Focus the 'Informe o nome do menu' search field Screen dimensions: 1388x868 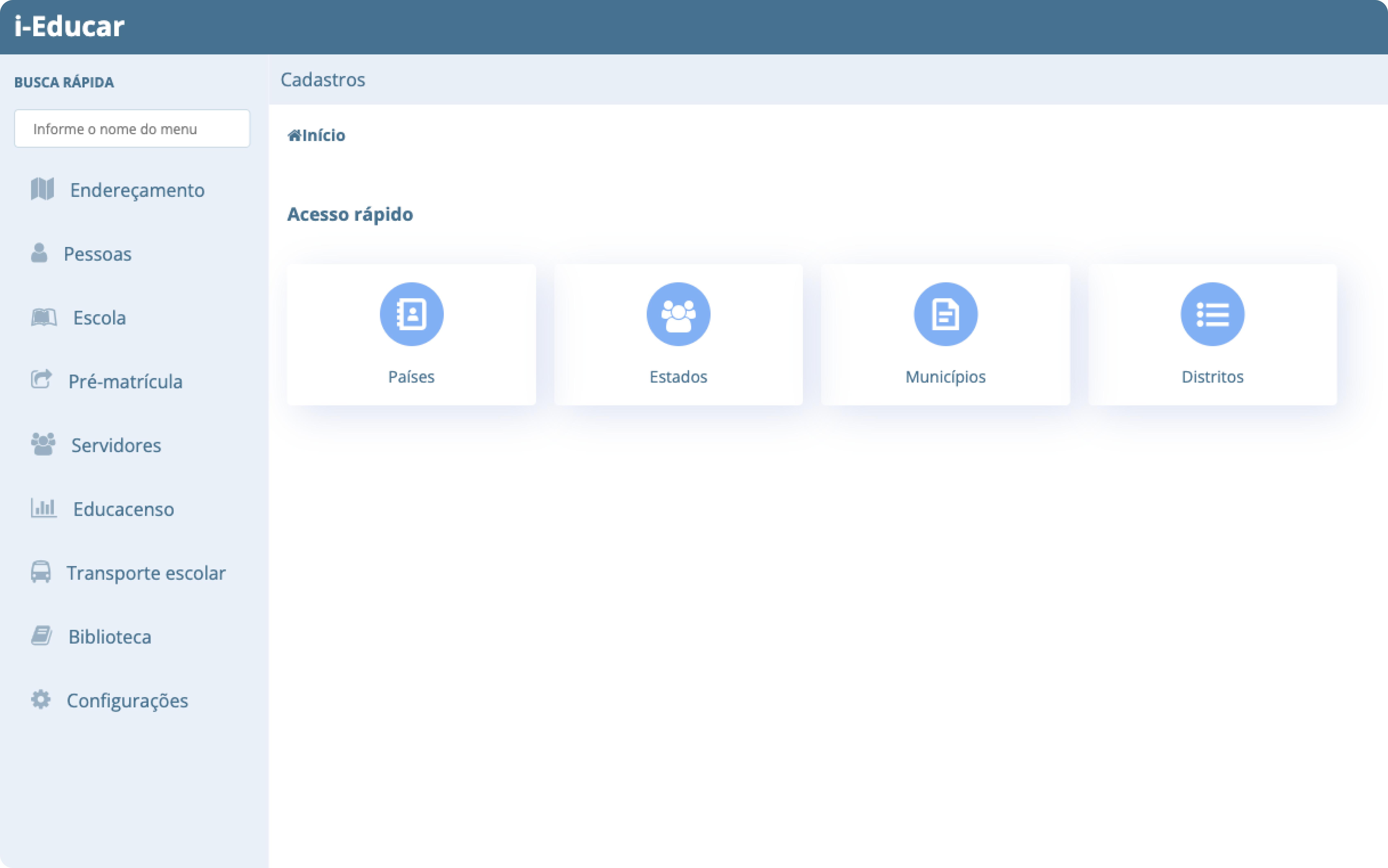[x=132, y=129]
